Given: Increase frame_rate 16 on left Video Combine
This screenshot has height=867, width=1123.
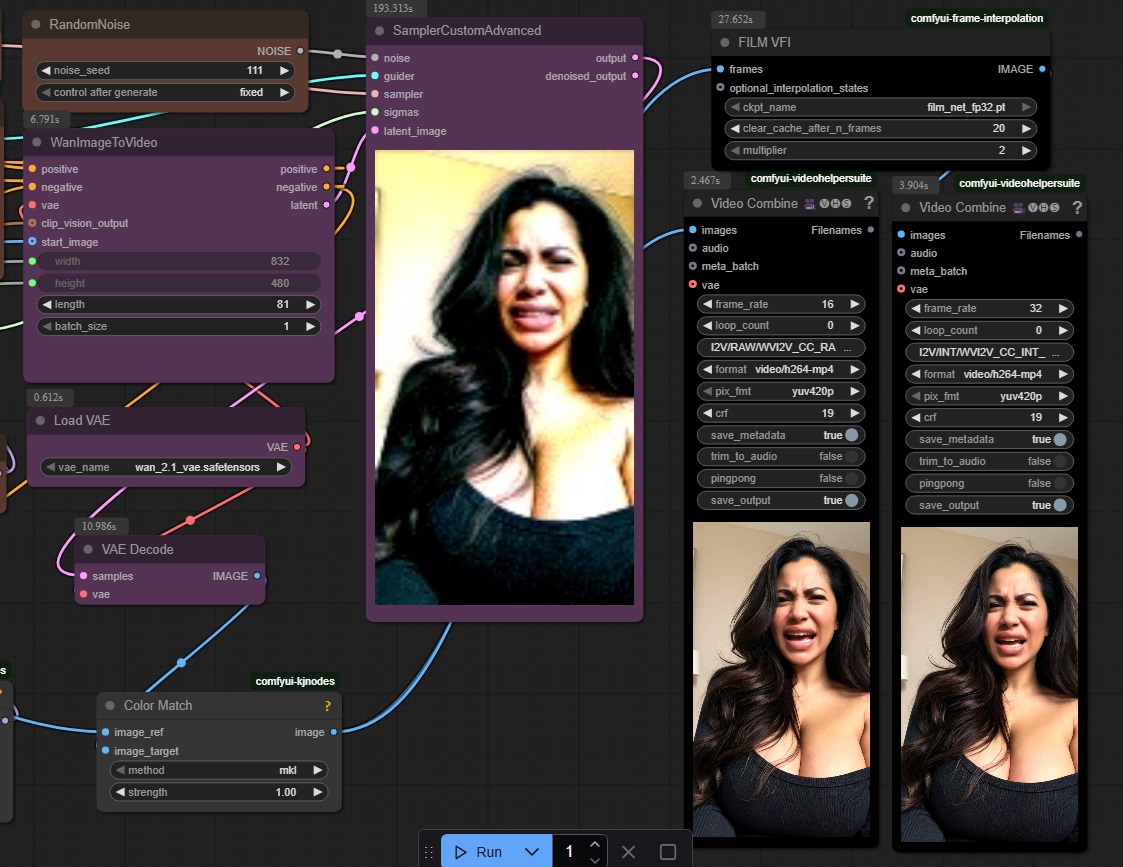Looking at the screenshot, I should pos(854,304).
